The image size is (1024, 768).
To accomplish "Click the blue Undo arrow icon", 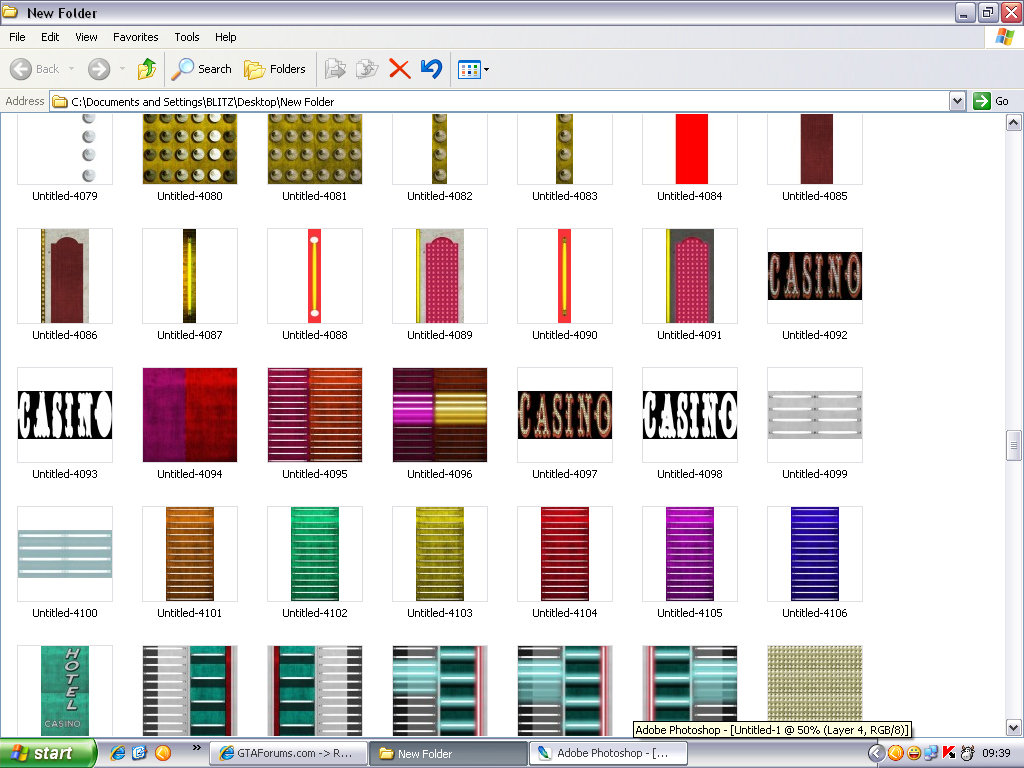I will coord(431,69).
